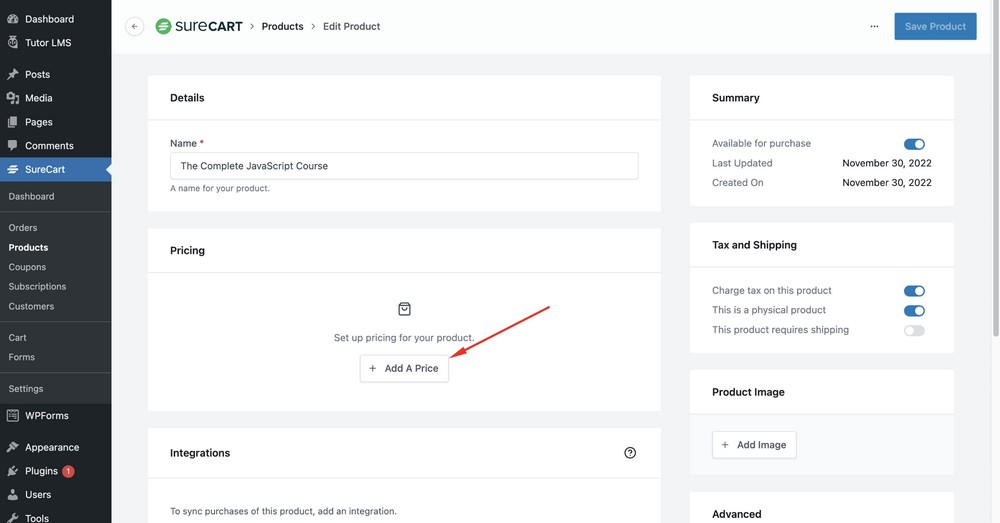The width and height of the screenshot is (1000, 523).
Task: Click the Plugins icon in sidebar
Action: [x=13, y=471]
